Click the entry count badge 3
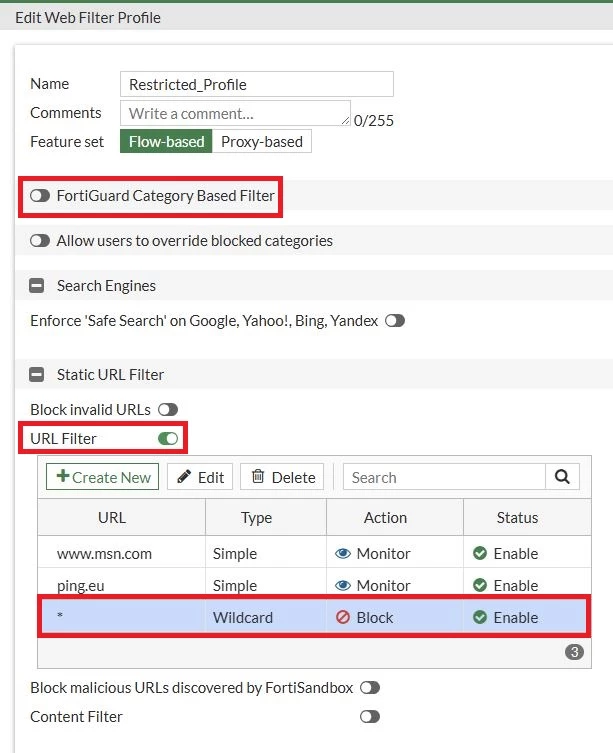Screen dimensions: 613x753 574,652
